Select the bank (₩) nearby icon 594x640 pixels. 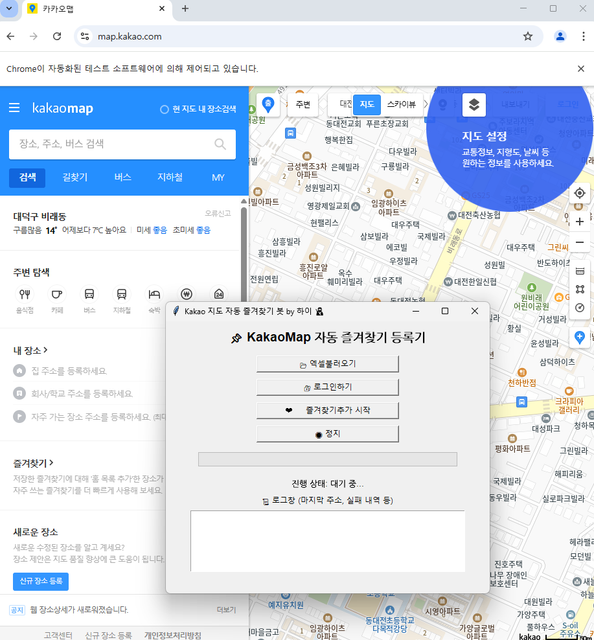tap(187, 294)
